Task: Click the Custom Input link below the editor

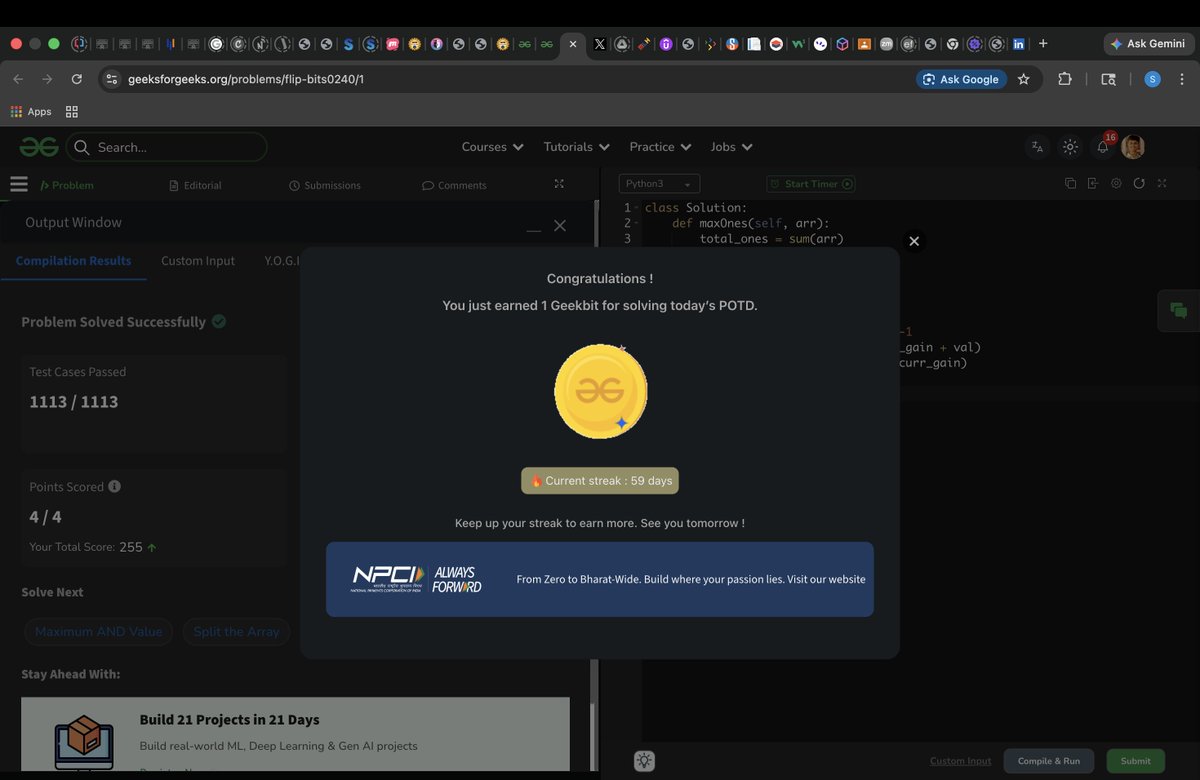Action: coord(960,761)
